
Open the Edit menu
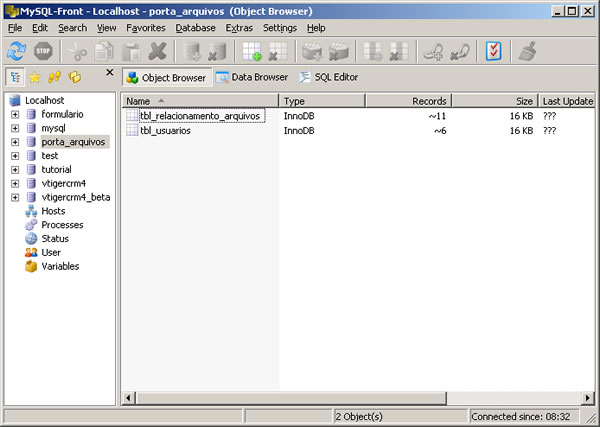pyautogui.click(x=40, y=28)
